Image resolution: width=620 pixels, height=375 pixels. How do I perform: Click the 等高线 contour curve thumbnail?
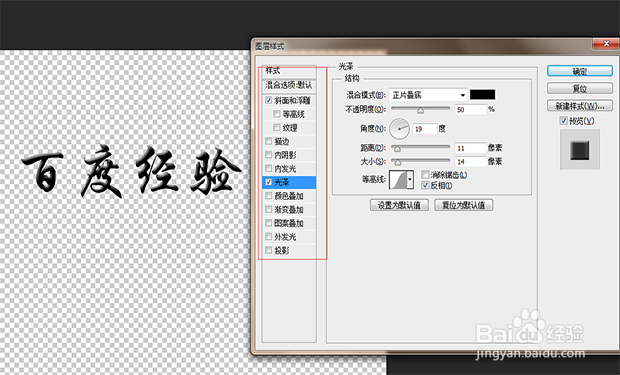point(399,180)
